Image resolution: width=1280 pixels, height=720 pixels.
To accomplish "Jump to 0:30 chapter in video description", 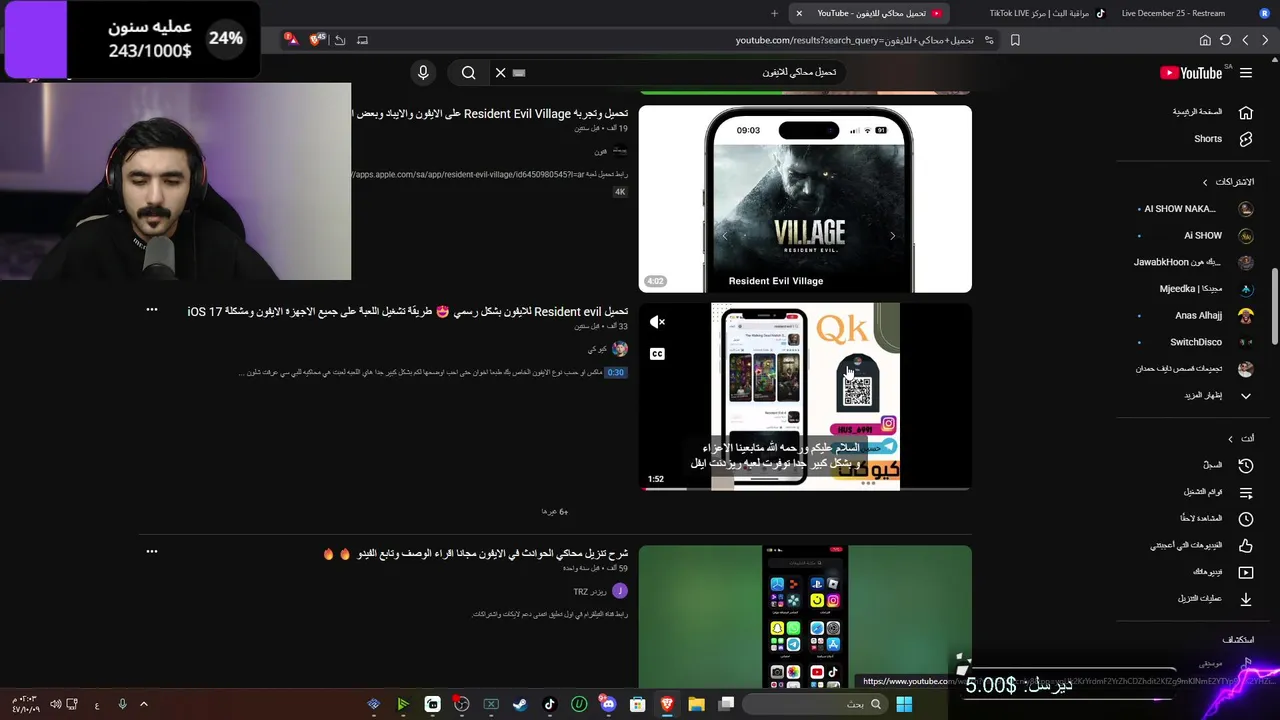I will pyautogui.click(x=615, y=373).
